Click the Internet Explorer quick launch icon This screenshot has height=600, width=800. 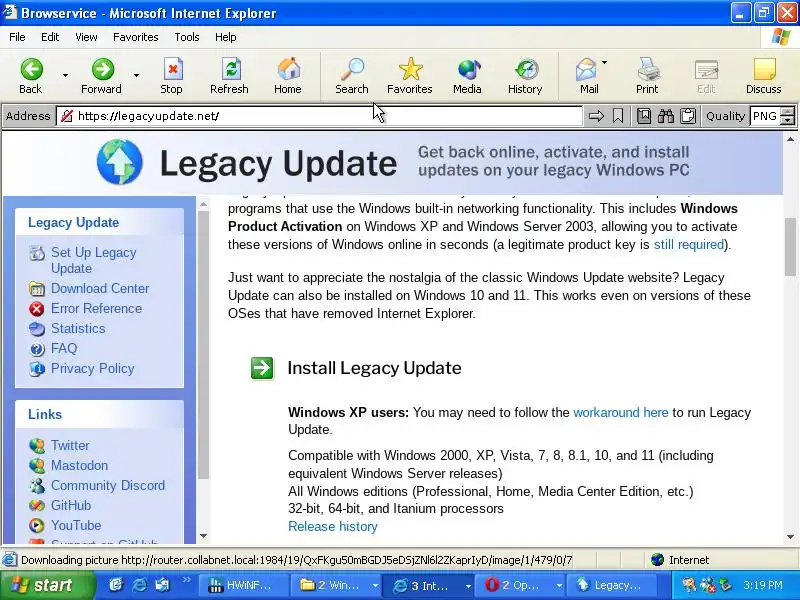pos(139,585)
